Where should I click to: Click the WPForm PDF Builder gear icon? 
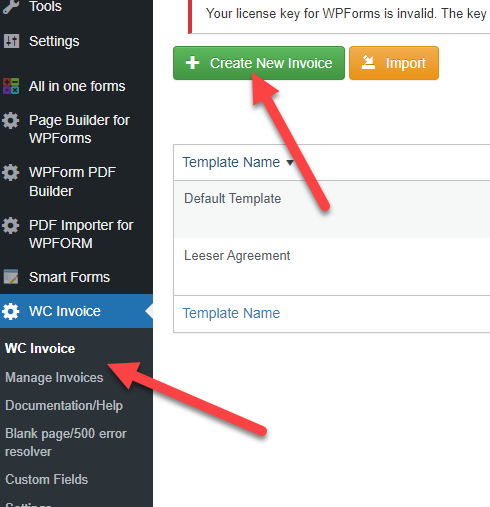pos(11,172)
